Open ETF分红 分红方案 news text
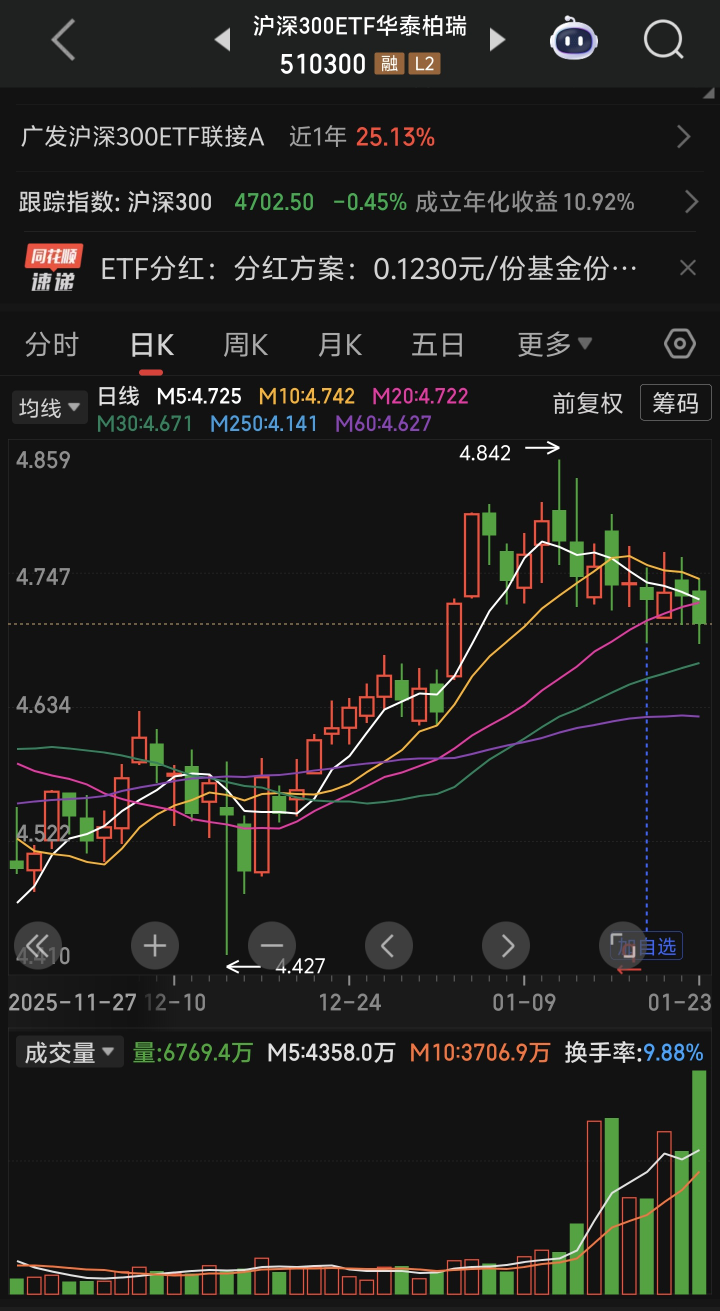This screenshot has width=720, height=1311. 369,268
